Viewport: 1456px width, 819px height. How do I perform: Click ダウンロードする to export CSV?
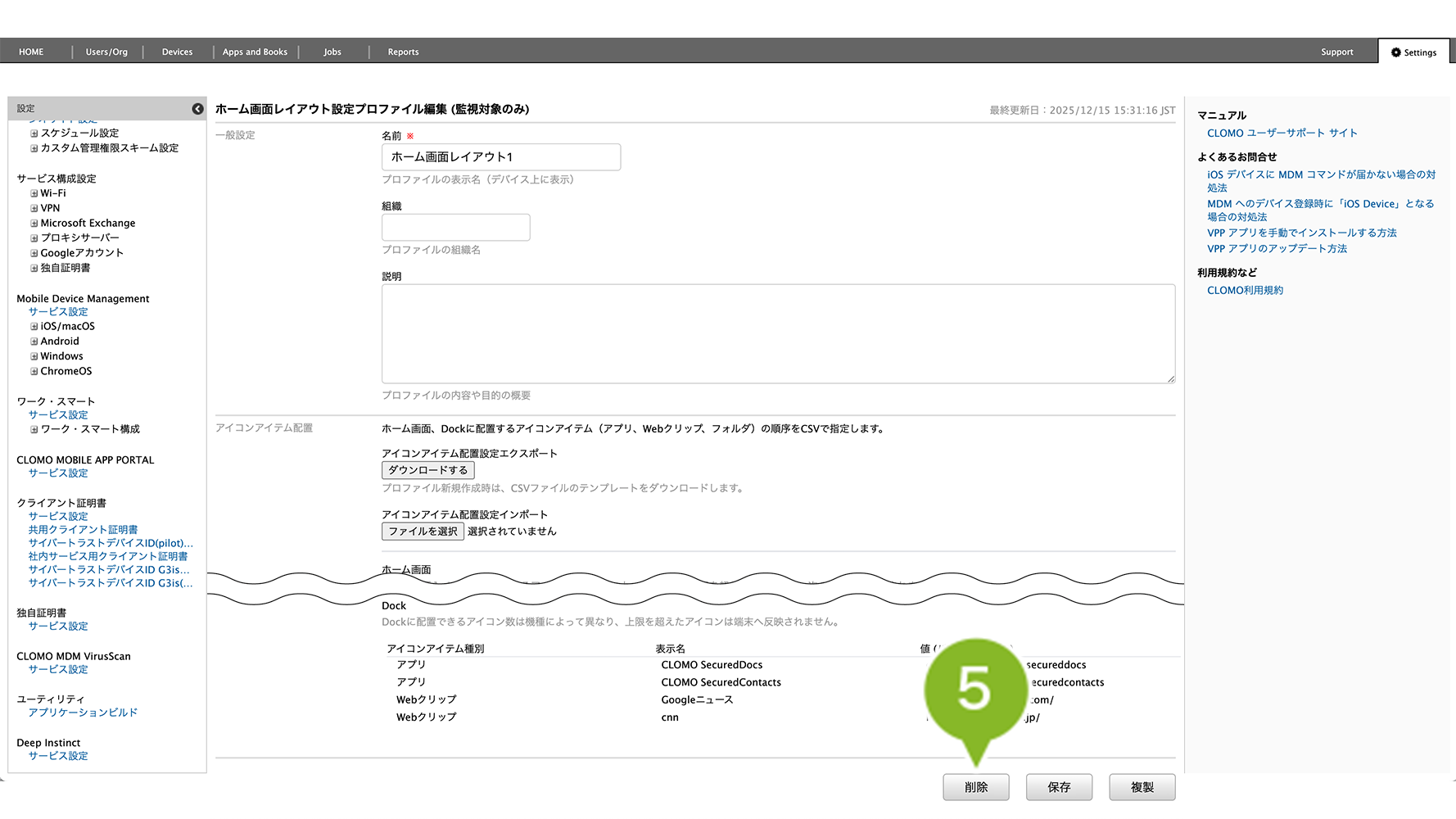coord(427,470)
